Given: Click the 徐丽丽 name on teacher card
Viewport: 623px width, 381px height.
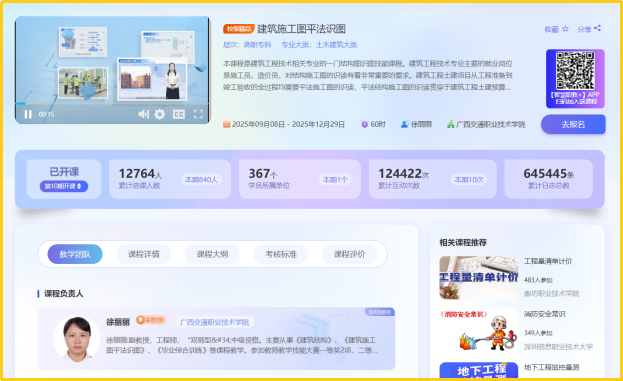Looking at the screenshot, I should pyautogui.click(x=118, y=322).
